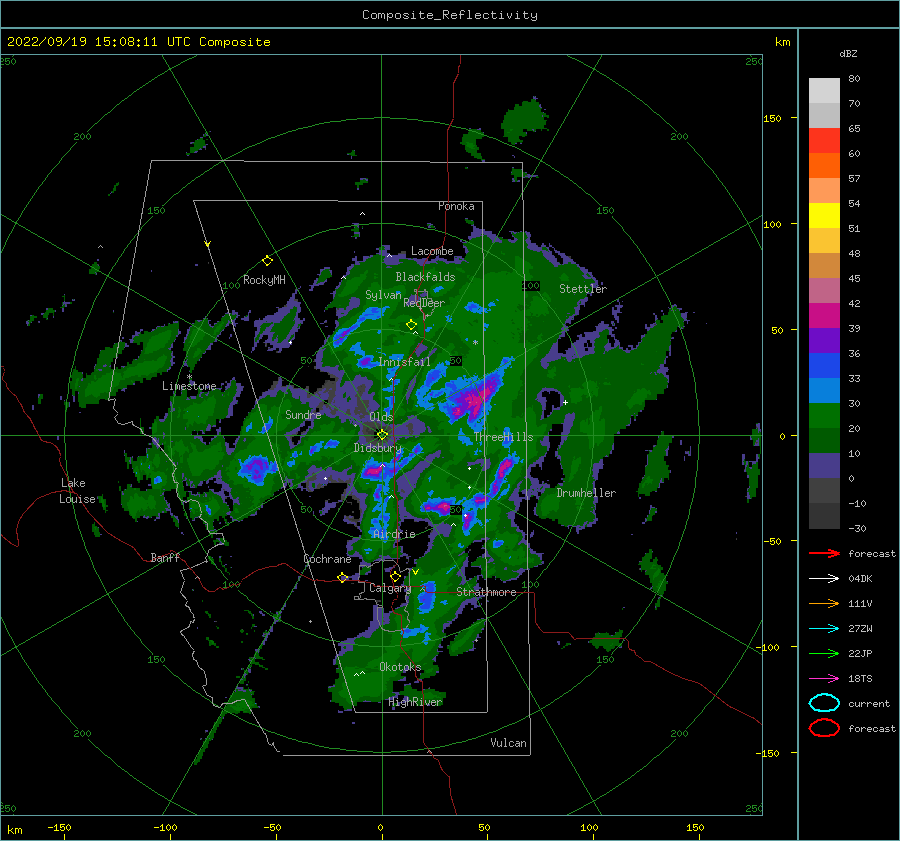
Task: Click the yellow v marker north of RockyMH
Action: click(x=208, y=244)
